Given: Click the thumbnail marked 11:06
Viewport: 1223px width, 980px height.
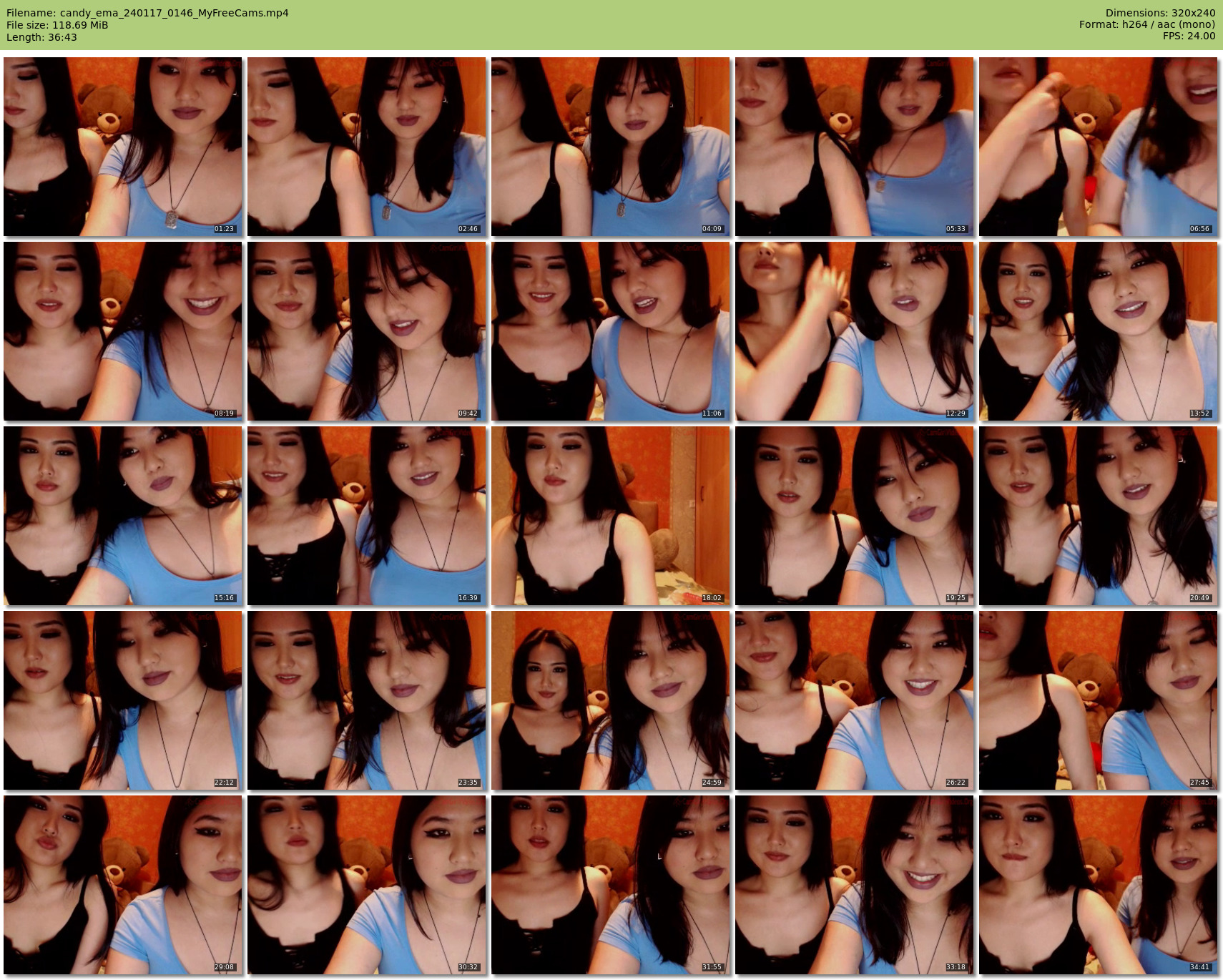Looking at the screenshot, I should tap(610, 331).
